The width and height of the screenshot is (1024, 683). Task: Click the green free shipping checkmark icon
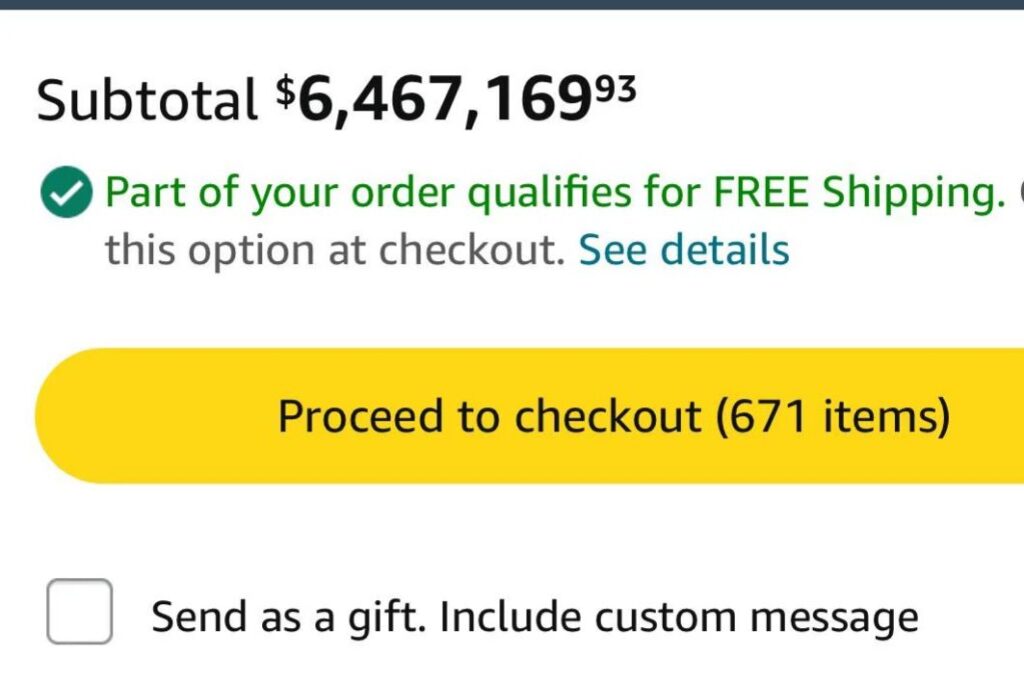point(67,193)
